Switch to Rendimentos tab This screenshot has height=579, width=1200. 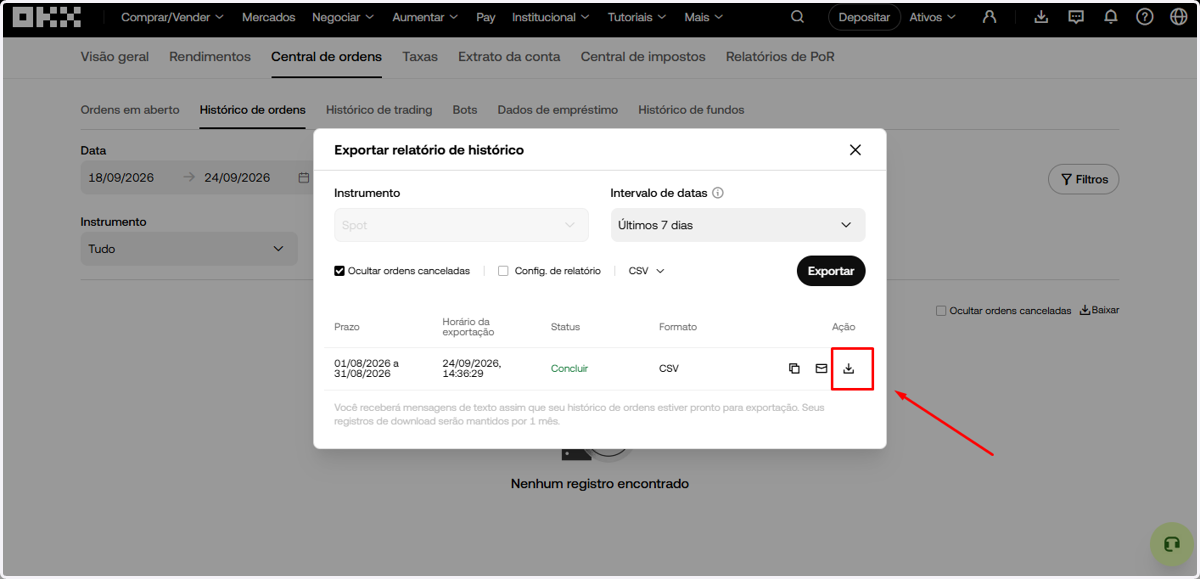pyautogui.click(x=210, y=57)
